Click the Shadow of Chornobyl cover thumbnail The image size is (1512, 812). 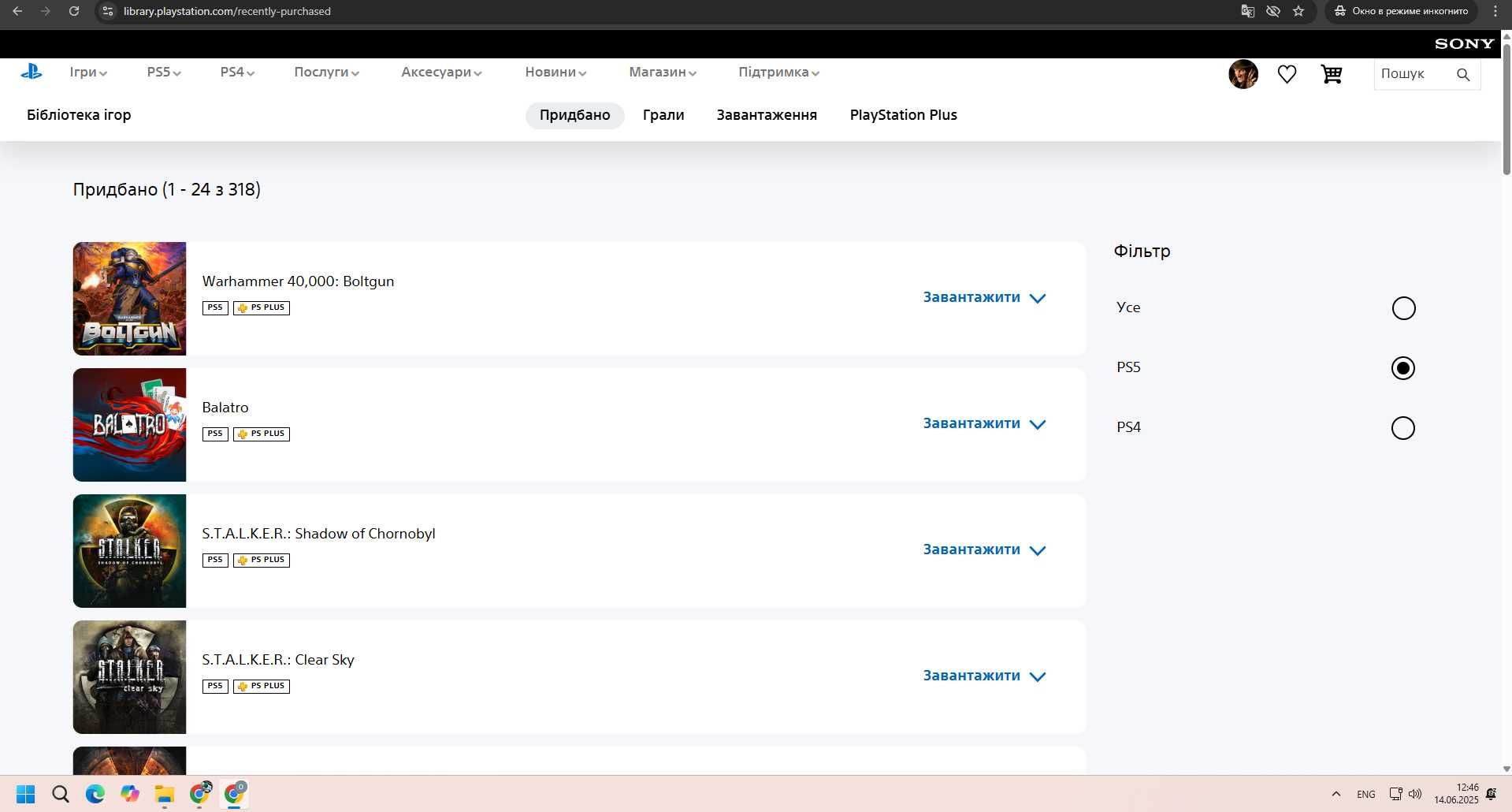[130, 551]
